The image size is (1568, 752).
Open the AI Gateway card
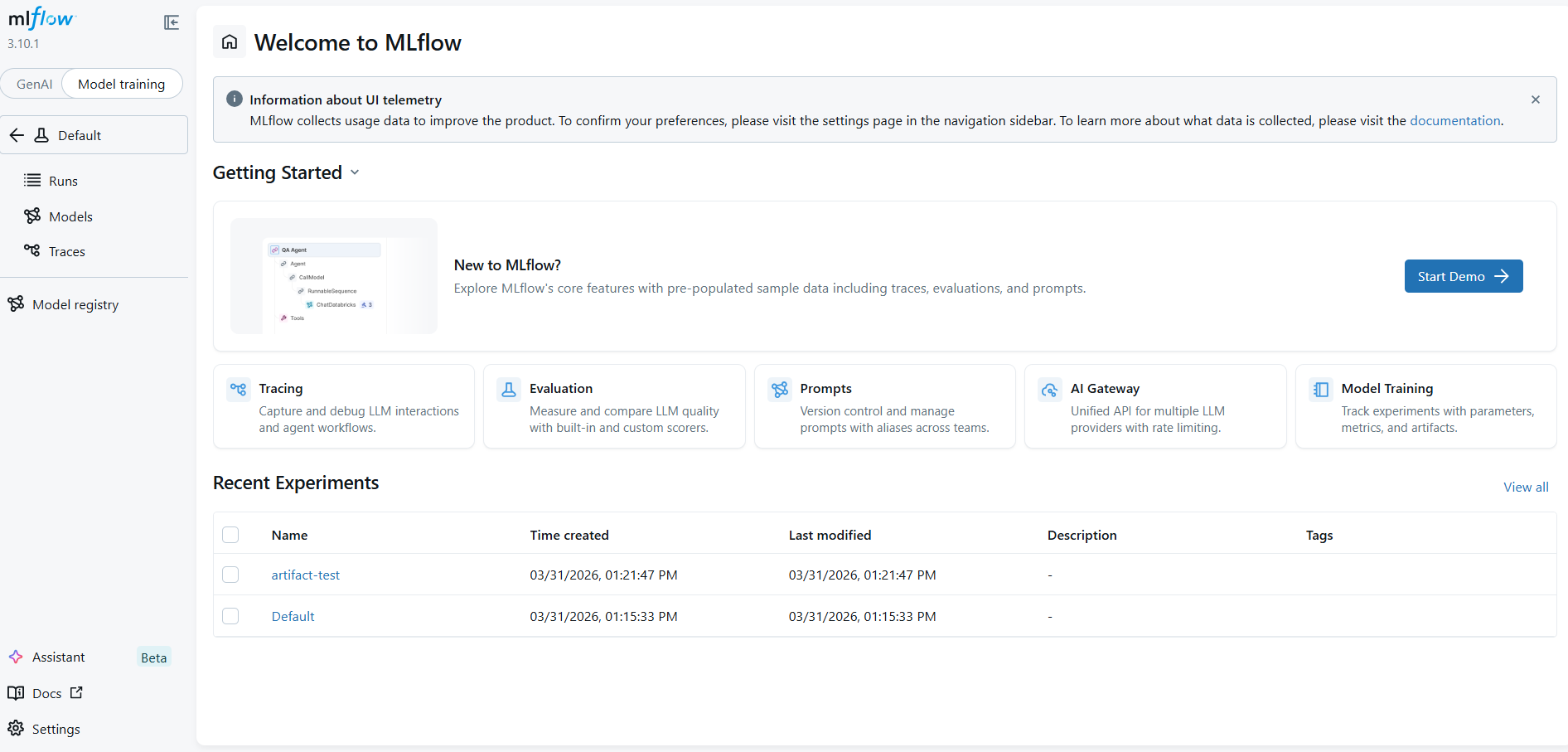[x=1154, y=406]
